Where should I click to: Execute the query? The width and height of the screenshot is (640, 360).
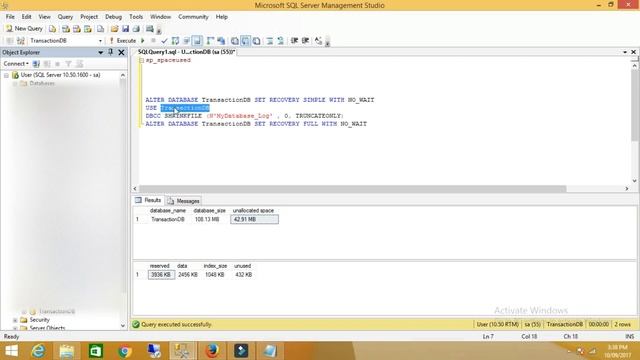(x=122, y=41)
